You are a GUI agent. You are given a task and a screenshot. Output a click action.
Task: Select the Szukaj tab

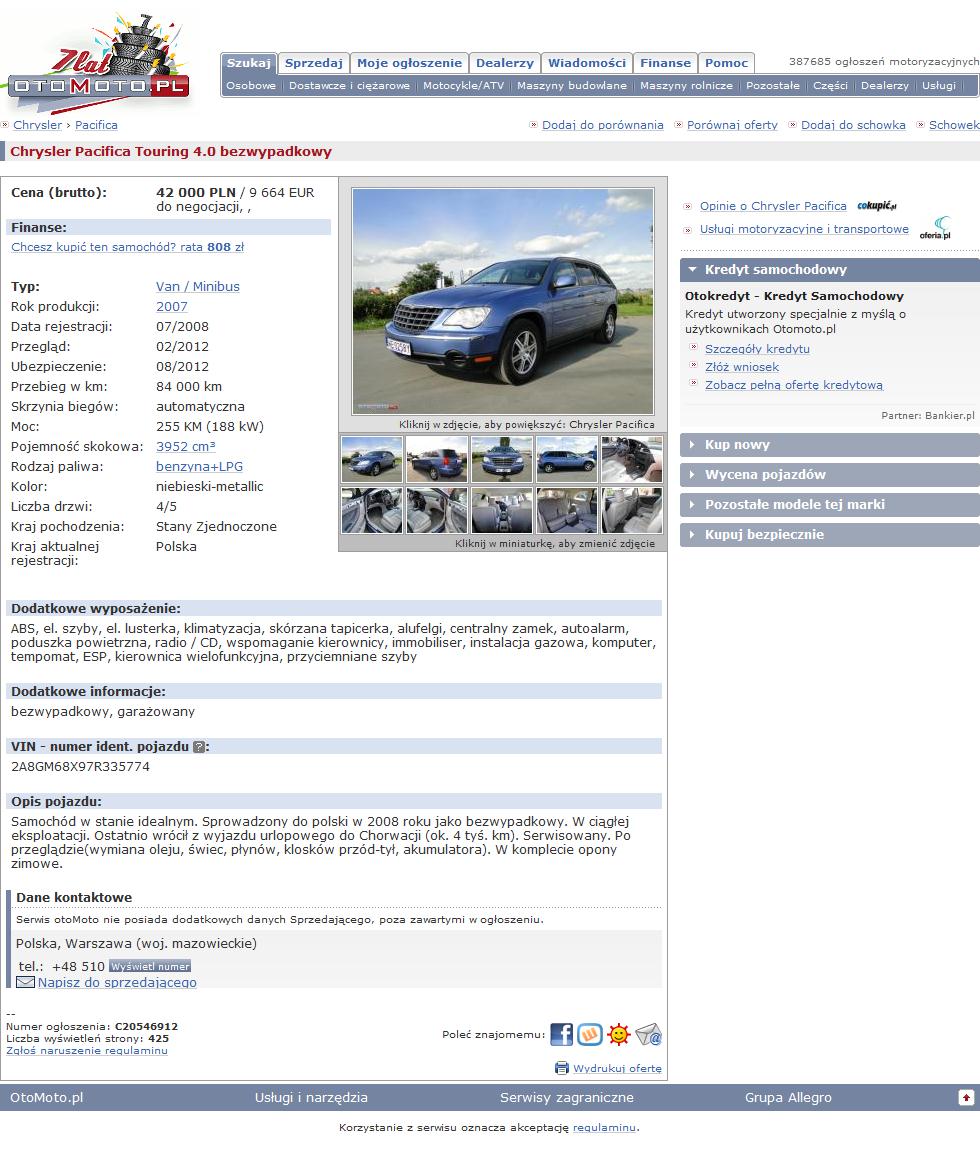click(x=248, y=63)
